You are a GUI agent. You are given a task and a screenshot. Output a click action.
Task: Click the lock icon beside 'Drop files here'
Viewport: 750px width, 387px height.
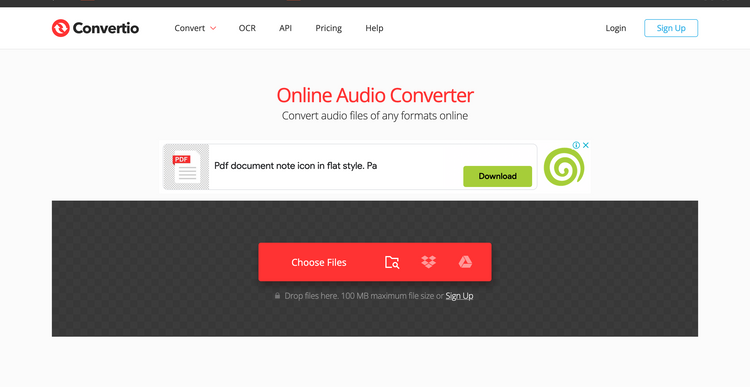pyautogui.click(x=277, y=296)
